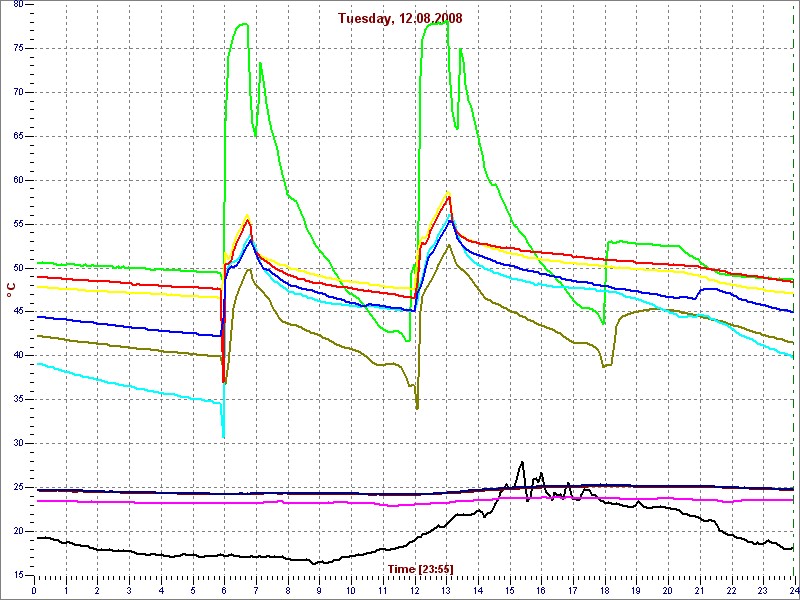Click the '75' temperature axis value

pyautogui.click(x=18, y=48)
